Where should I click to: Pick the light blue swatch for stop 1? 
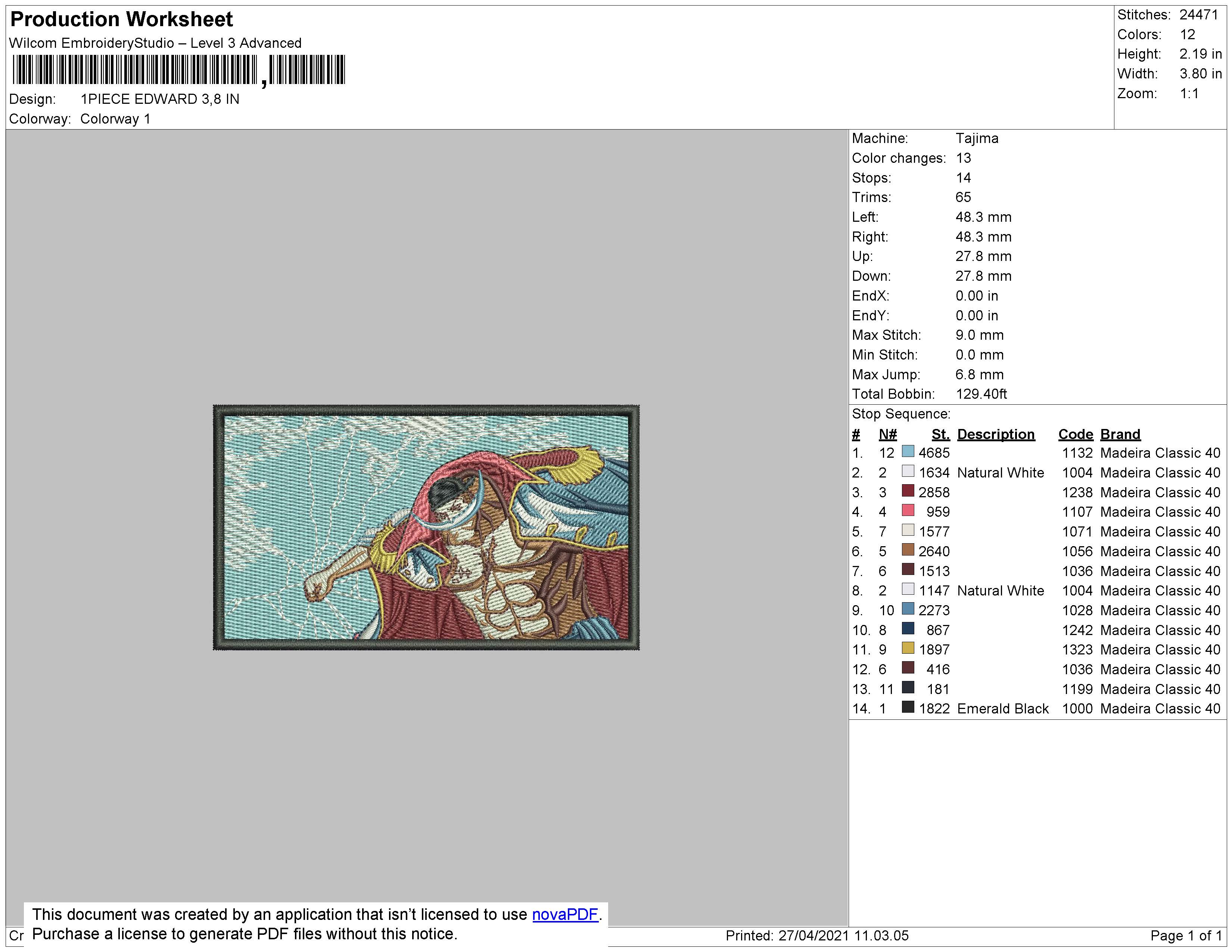click(x=908, y=452)
